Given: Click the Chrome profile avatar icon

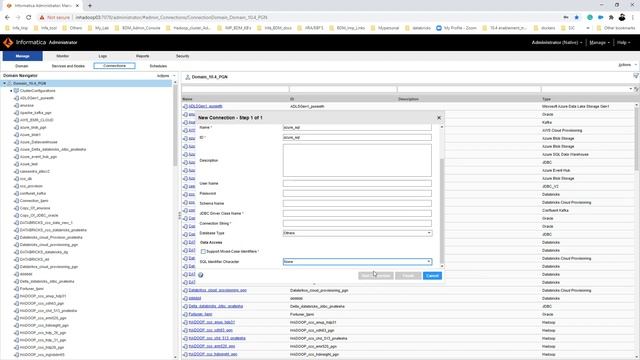Looking at the screenshot, I should [622, 17].
